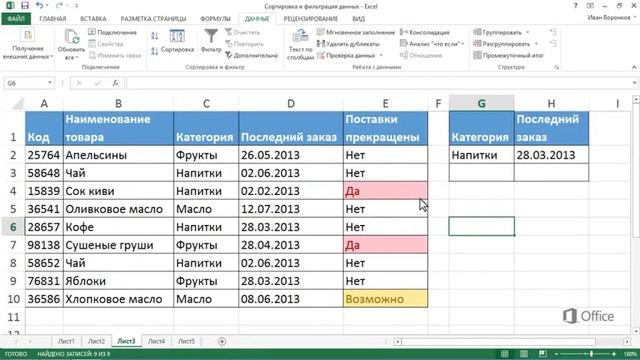
Task: Select row 4 header
Action: tap(13, 191)
